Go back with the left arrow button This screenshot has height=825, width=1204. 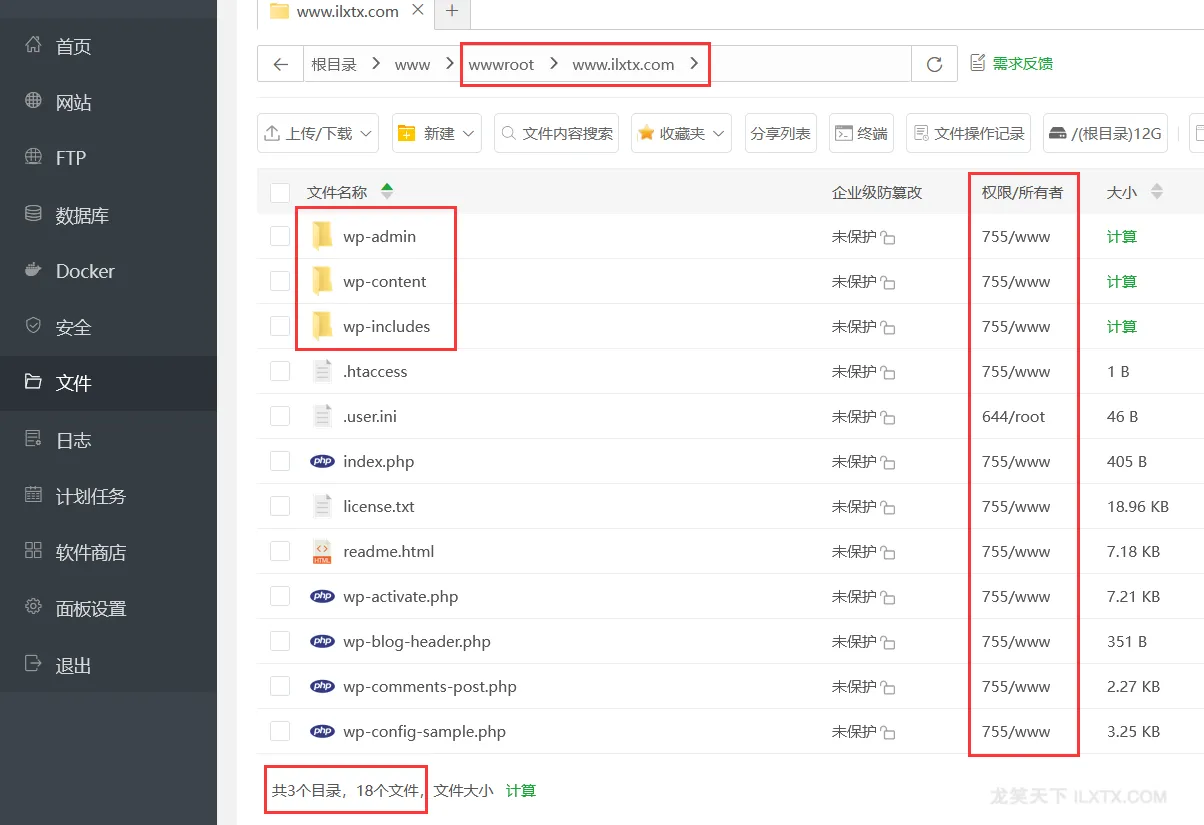click(x=280, y=64)
